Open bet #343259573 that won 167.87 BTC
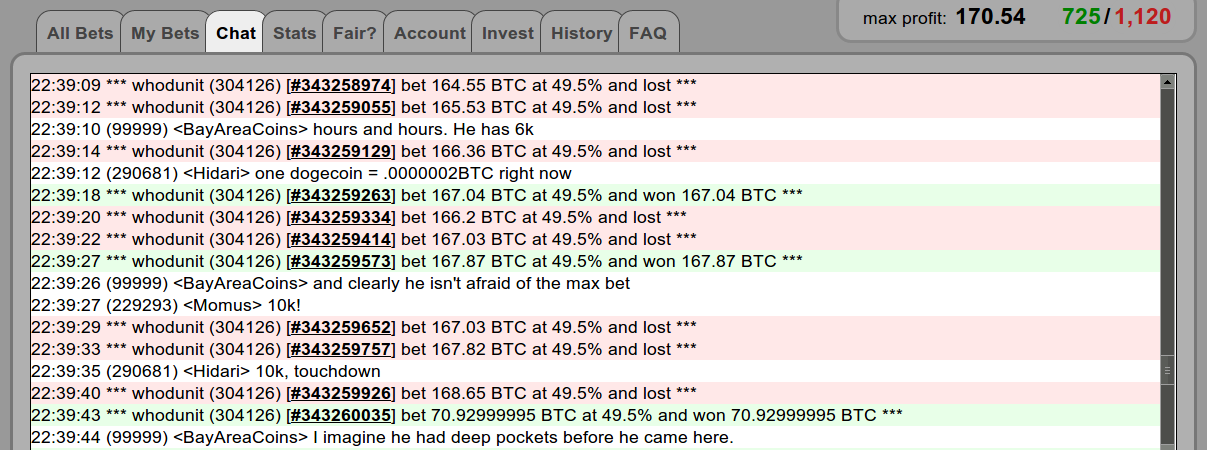 (341, 261)
